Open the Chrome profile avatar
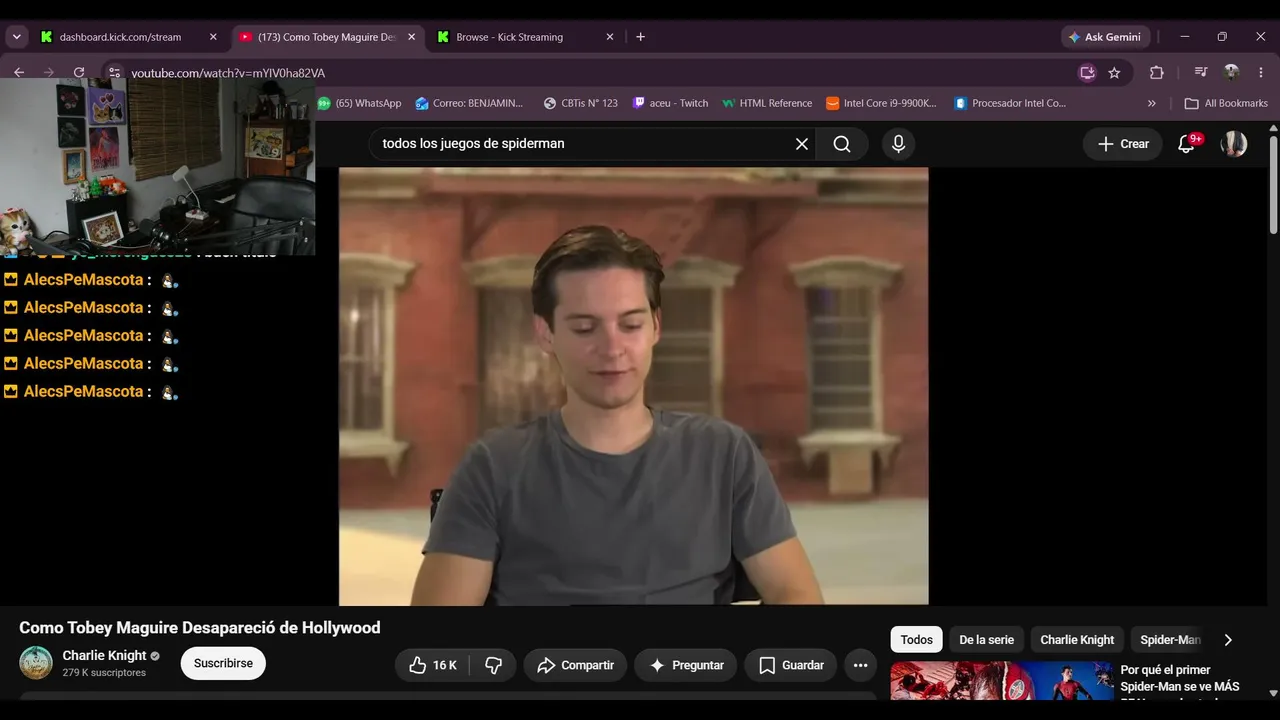 [1231, 73]
